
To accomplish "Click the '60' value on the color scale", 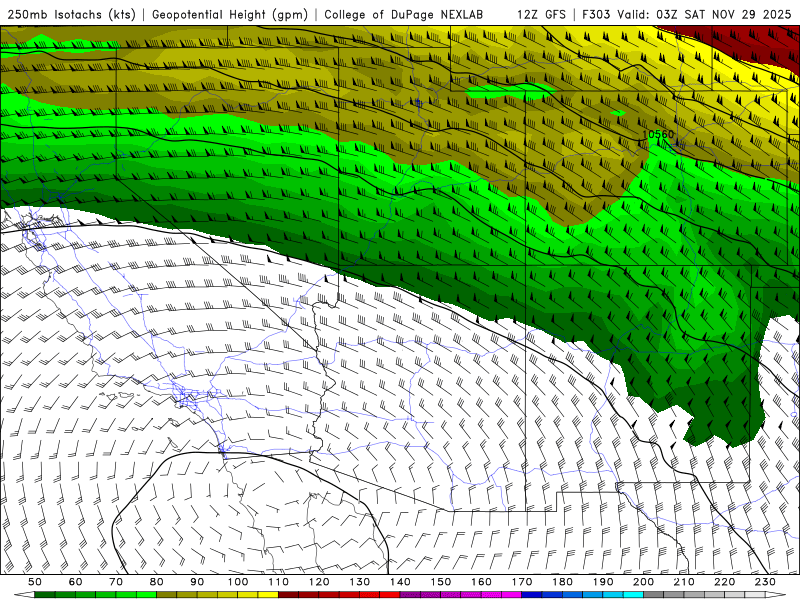I will (76, 582).
